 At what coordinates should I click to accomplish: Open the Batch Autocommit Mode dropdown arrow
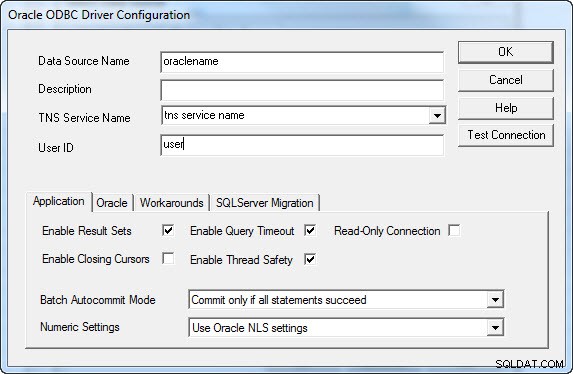tap(495, 300)
